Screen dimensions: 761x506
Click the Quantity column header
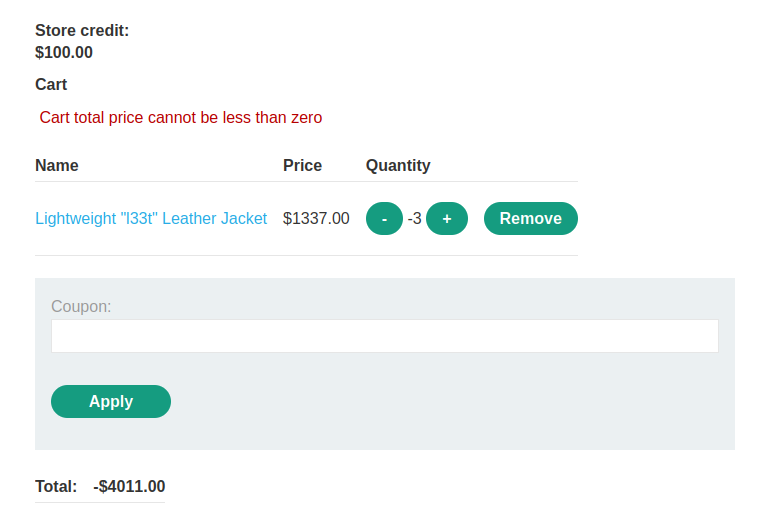click(x=398, y=165)
